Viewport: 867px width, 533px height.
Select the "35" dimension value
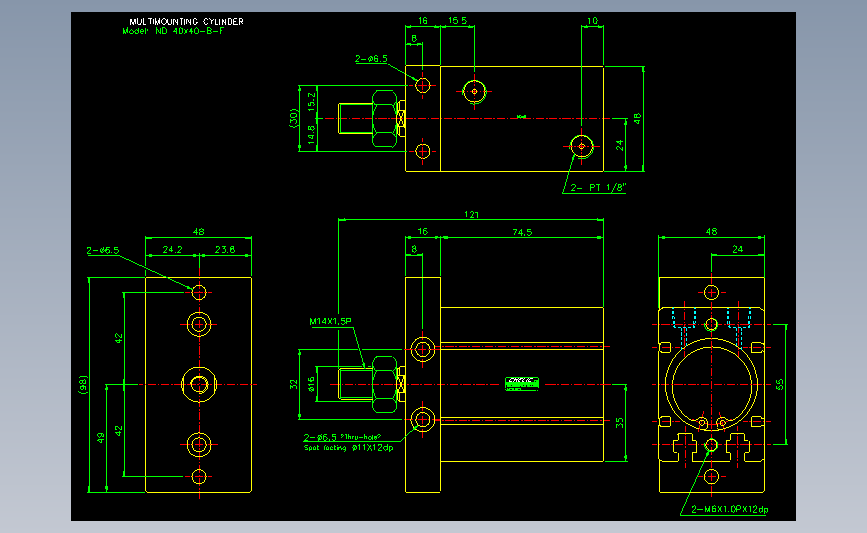tap(619, 422)
